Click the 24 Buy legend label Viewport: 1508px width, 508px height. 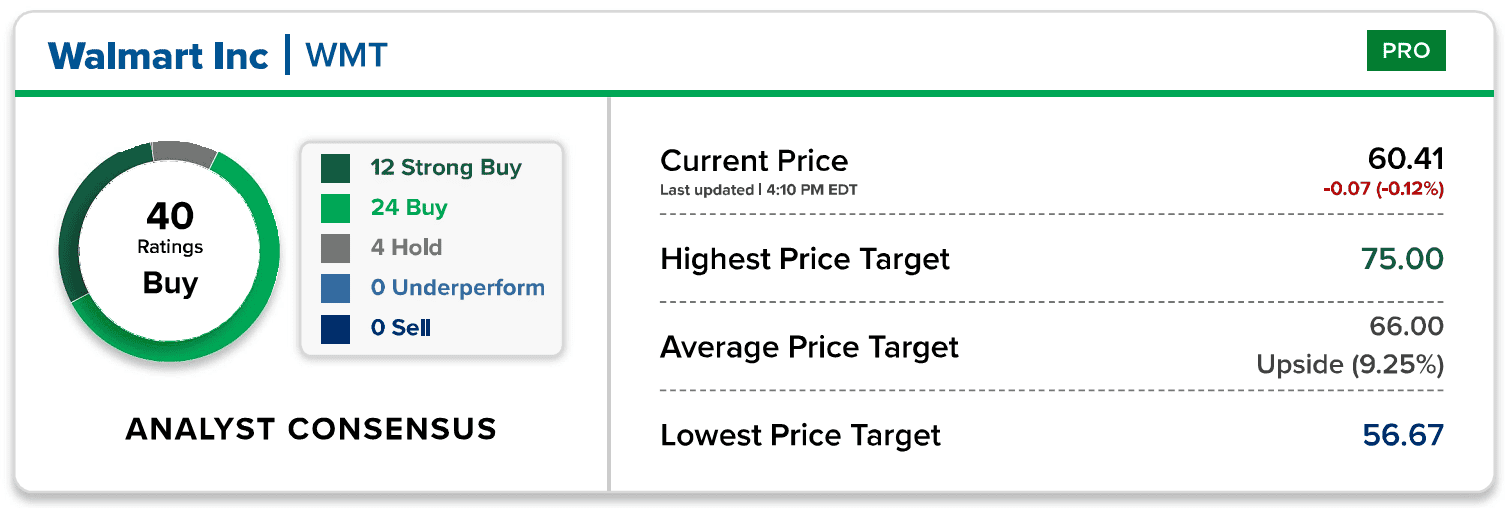(x=409, y=208)
